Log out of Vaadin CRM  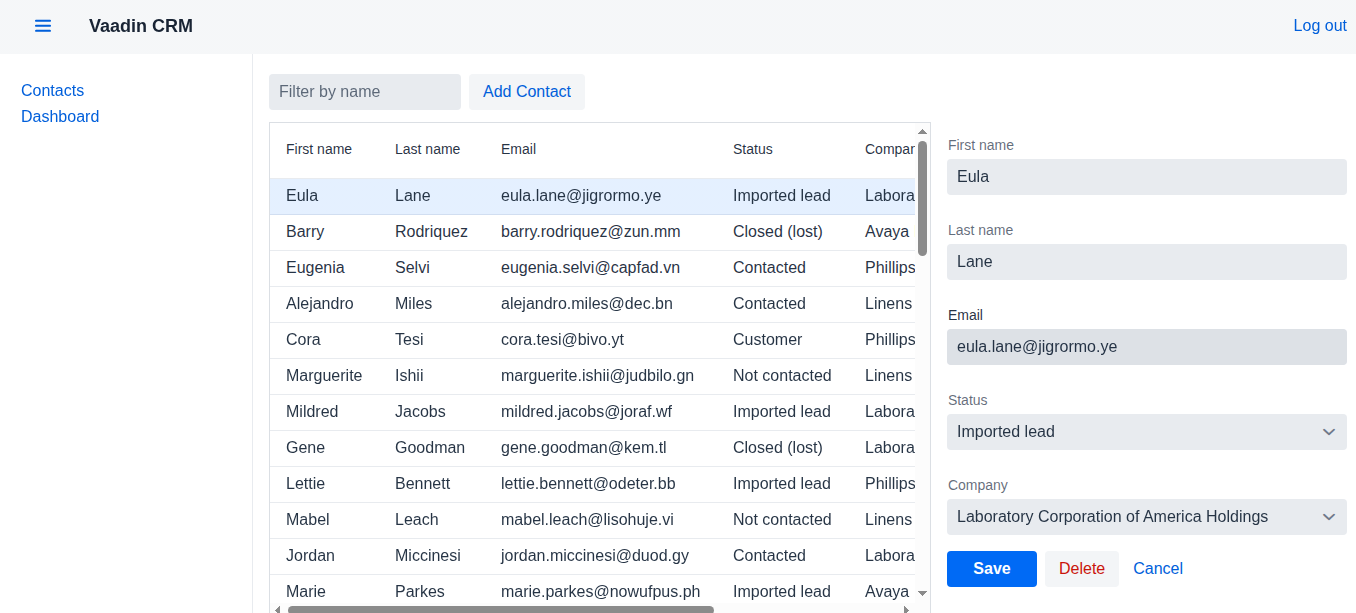pos(1319,26)
